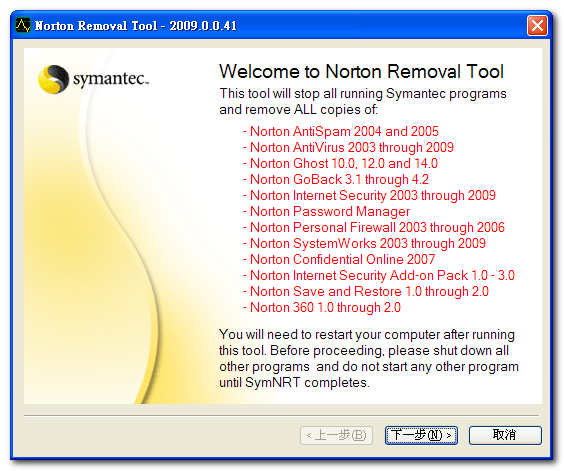Close the Norton Removal Tool window
The image size is (564, 471).
(537, 26)
